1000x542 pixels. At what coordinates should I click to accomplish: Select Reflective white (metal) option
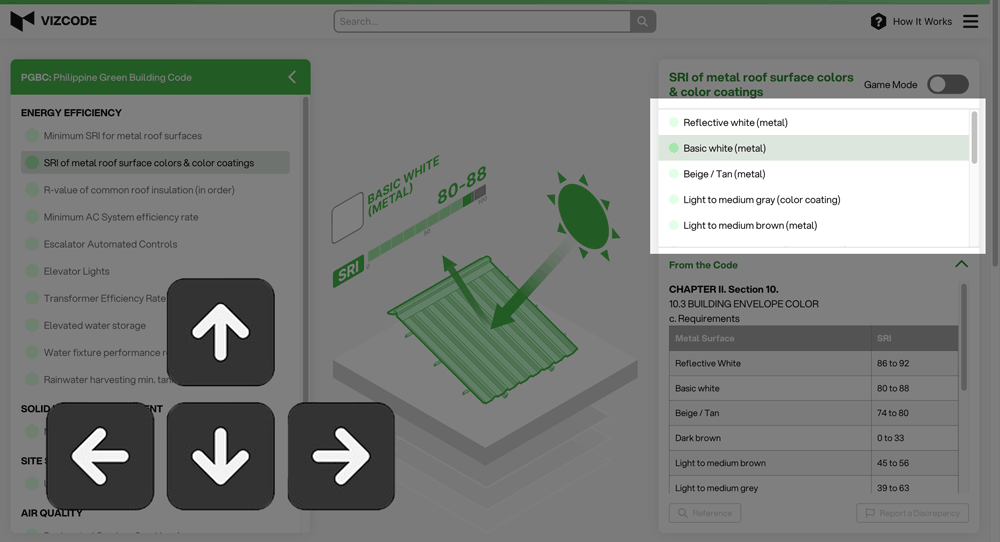pos(735,123)
